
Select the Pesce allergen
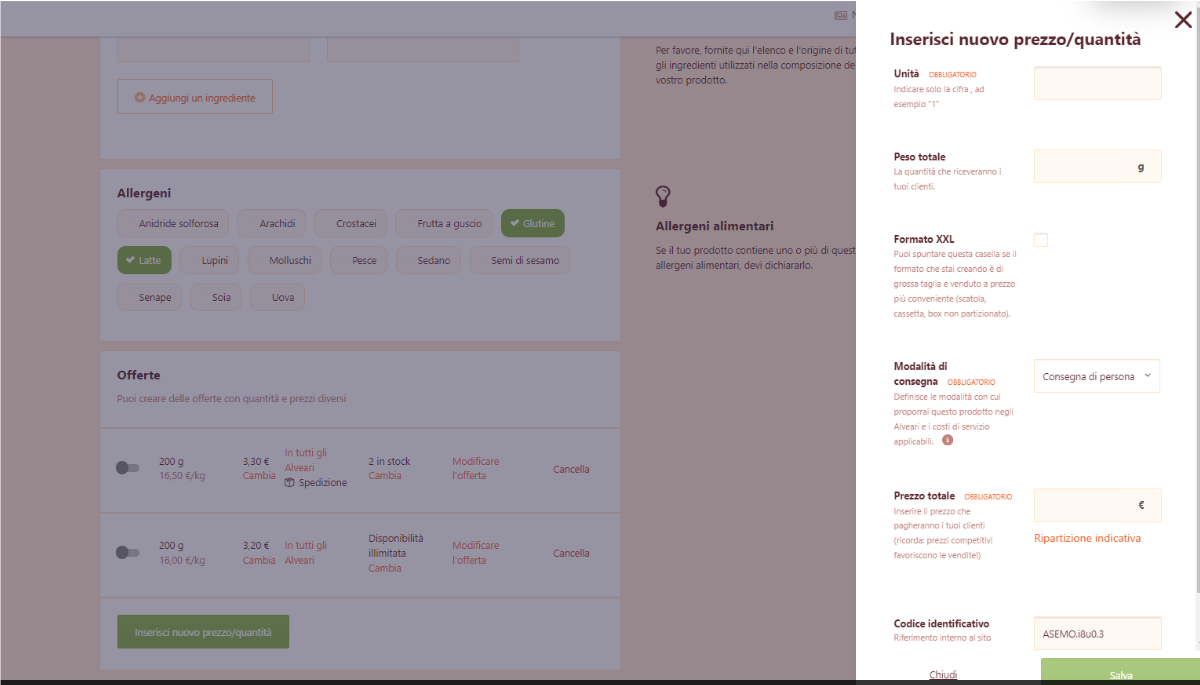click(359, 260)
